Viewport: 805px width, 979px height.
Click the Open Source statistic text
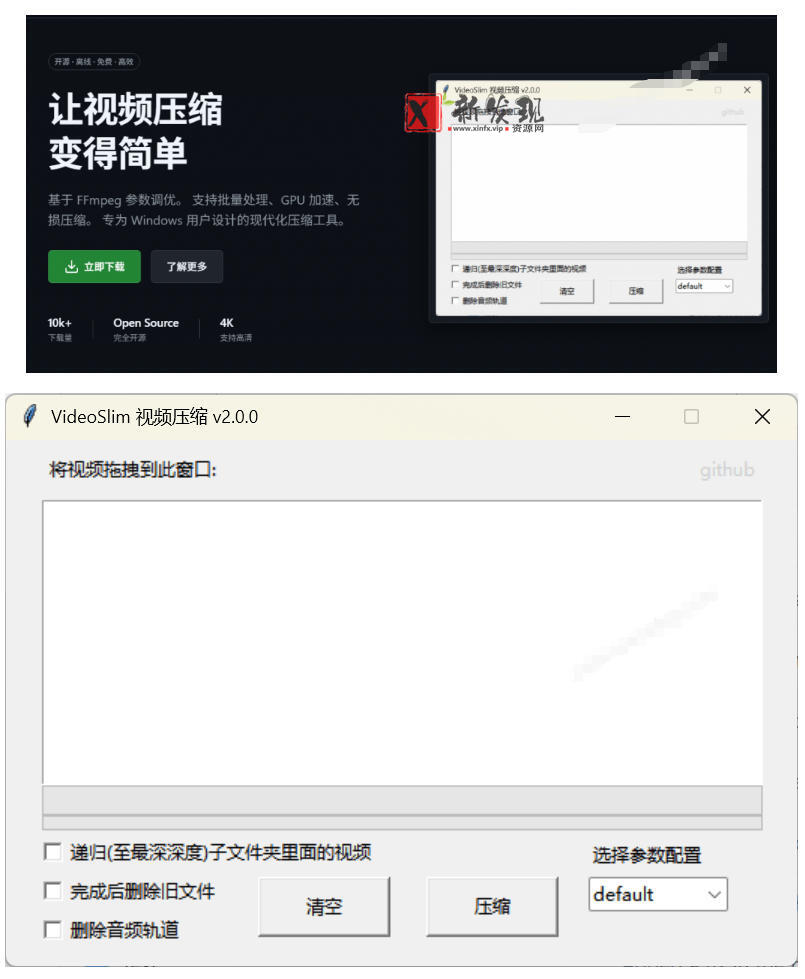(146, 323)
